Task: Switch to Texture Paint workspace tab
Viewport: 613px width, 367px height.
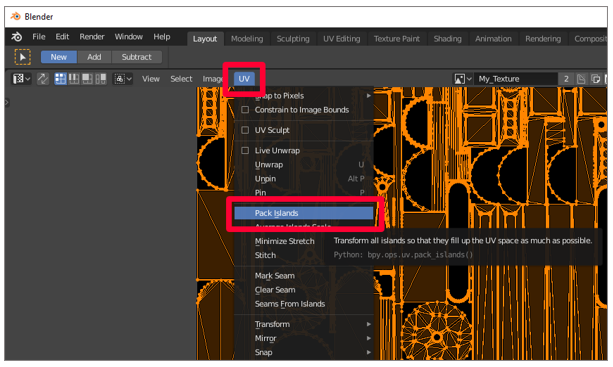Action: pyautogui.click(x=397, y=39)
